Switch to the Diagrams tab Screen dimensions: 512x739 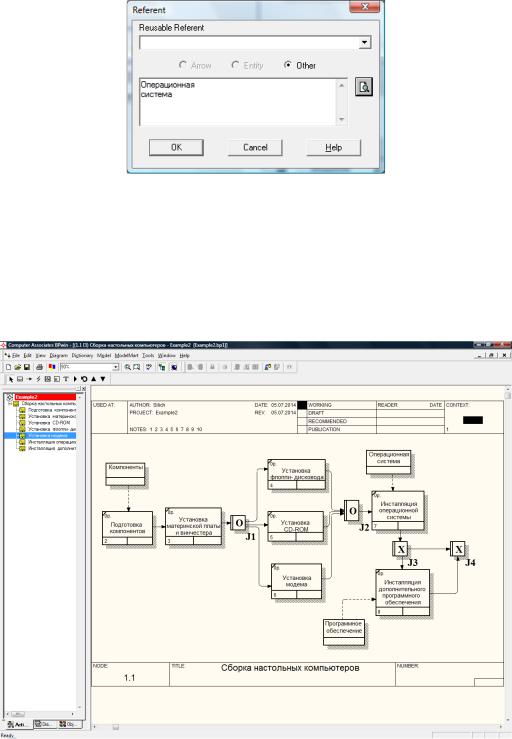coord(44,724)
